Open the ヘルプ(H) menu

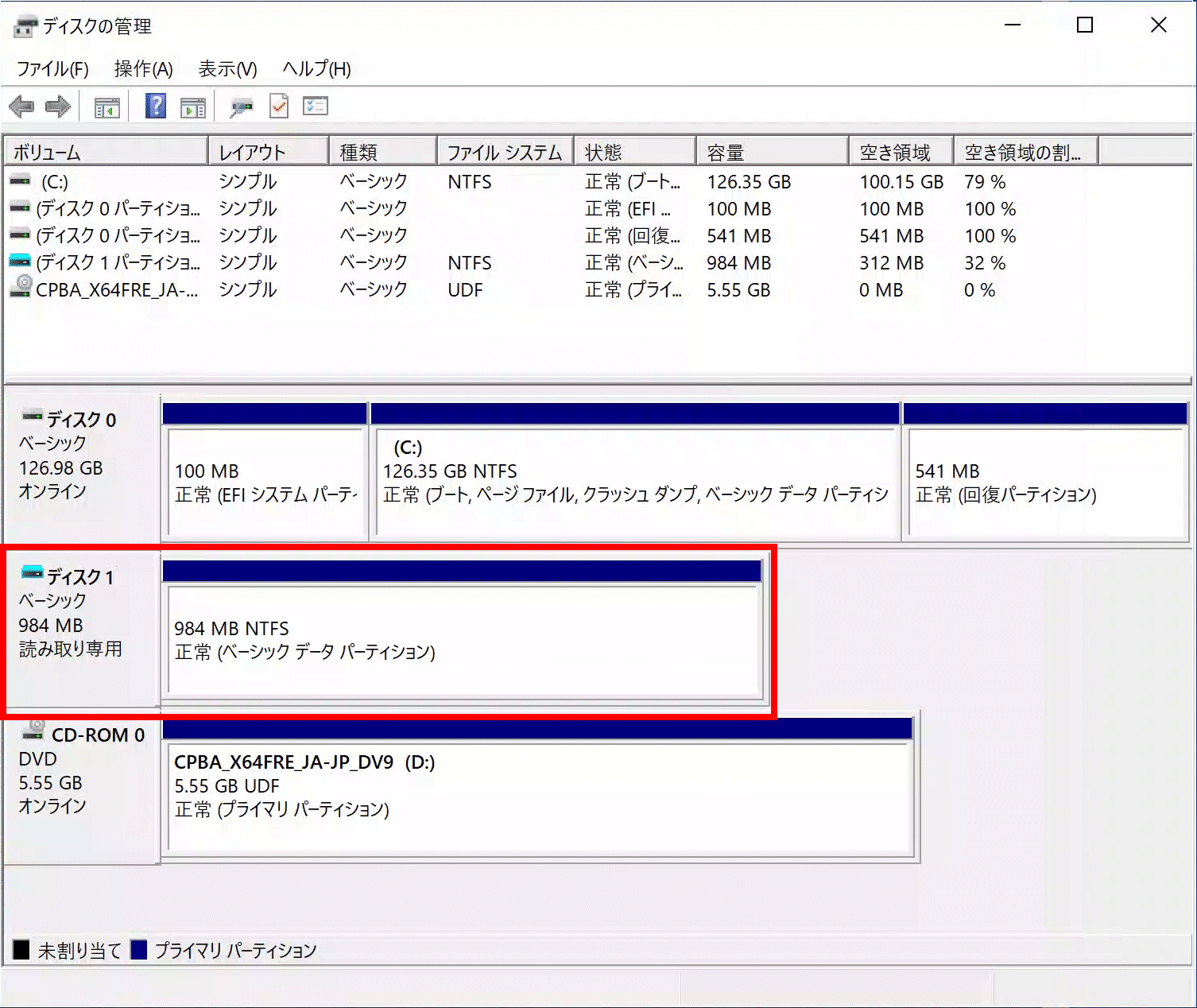point(316,69)
